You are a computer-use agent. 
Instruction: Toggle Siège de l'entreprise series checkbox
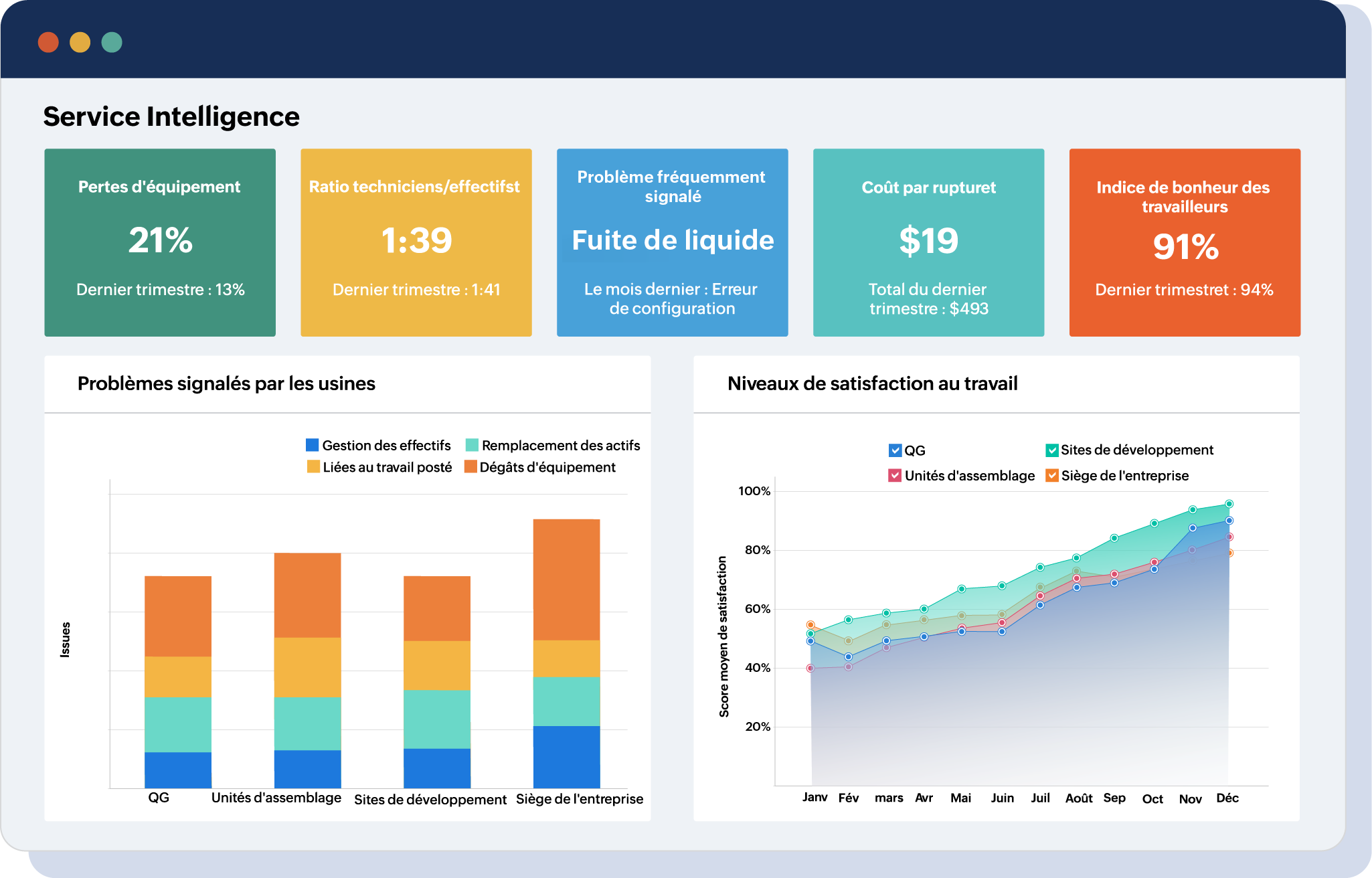point(1051,476)
